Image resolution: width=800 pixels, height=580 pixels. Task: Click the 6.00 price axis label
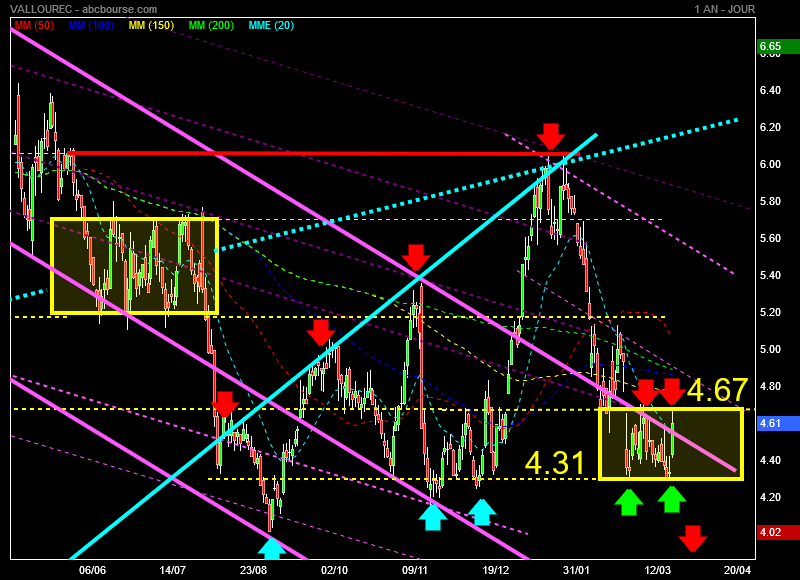770,164
